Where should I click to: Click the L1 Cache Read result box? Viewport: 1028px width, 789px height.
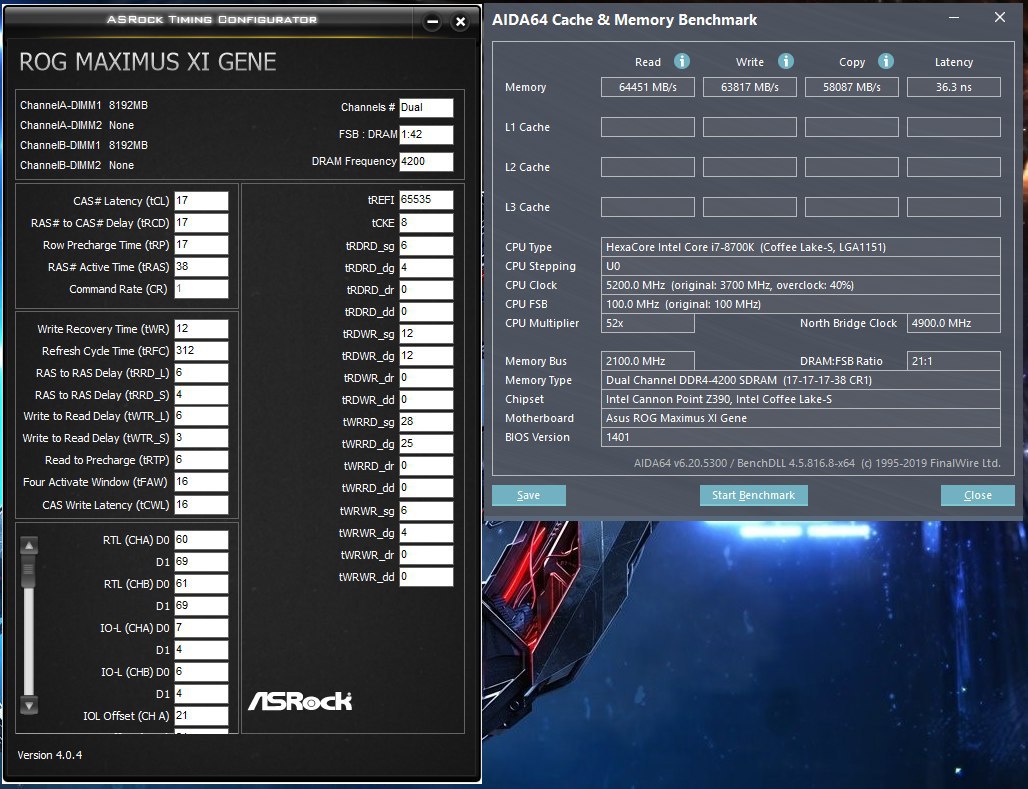648,127
